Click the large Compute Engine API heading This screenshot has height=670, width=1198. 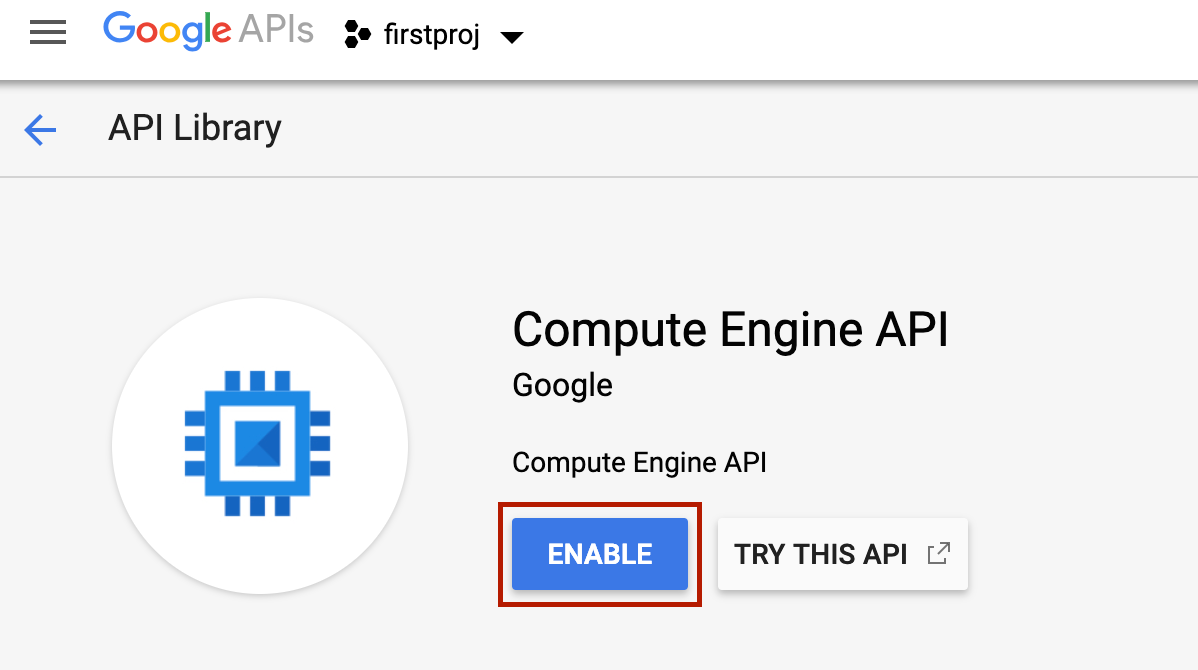(730, 330)
